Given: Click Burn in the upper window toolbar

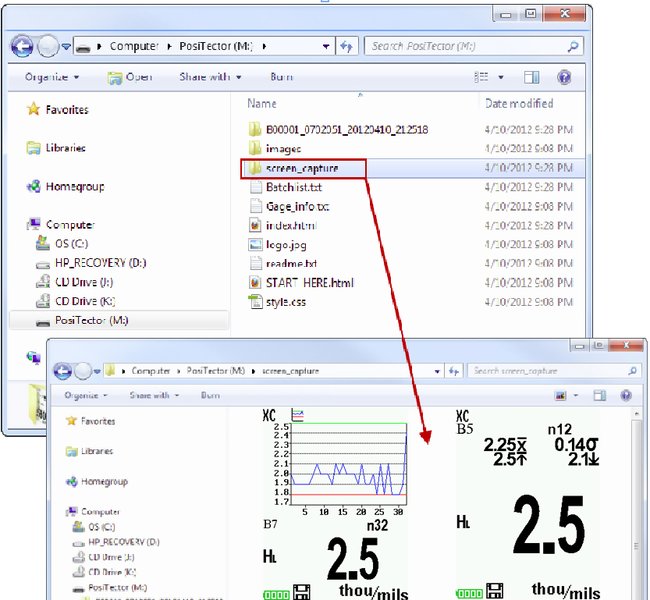Looking at the screenshot, I should coord(281,77).
